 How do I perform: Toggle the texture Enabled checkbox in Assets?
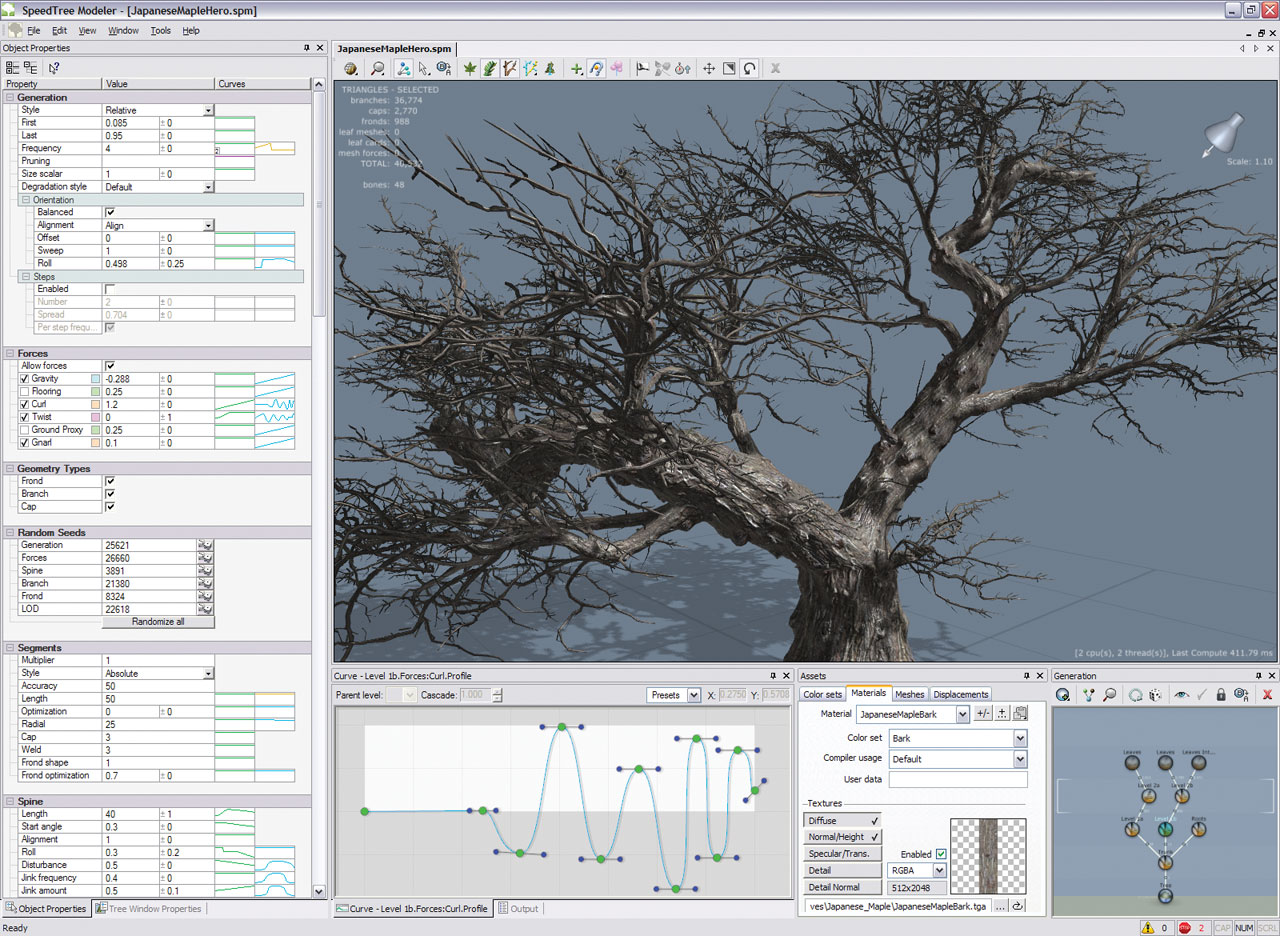point(940,854)
